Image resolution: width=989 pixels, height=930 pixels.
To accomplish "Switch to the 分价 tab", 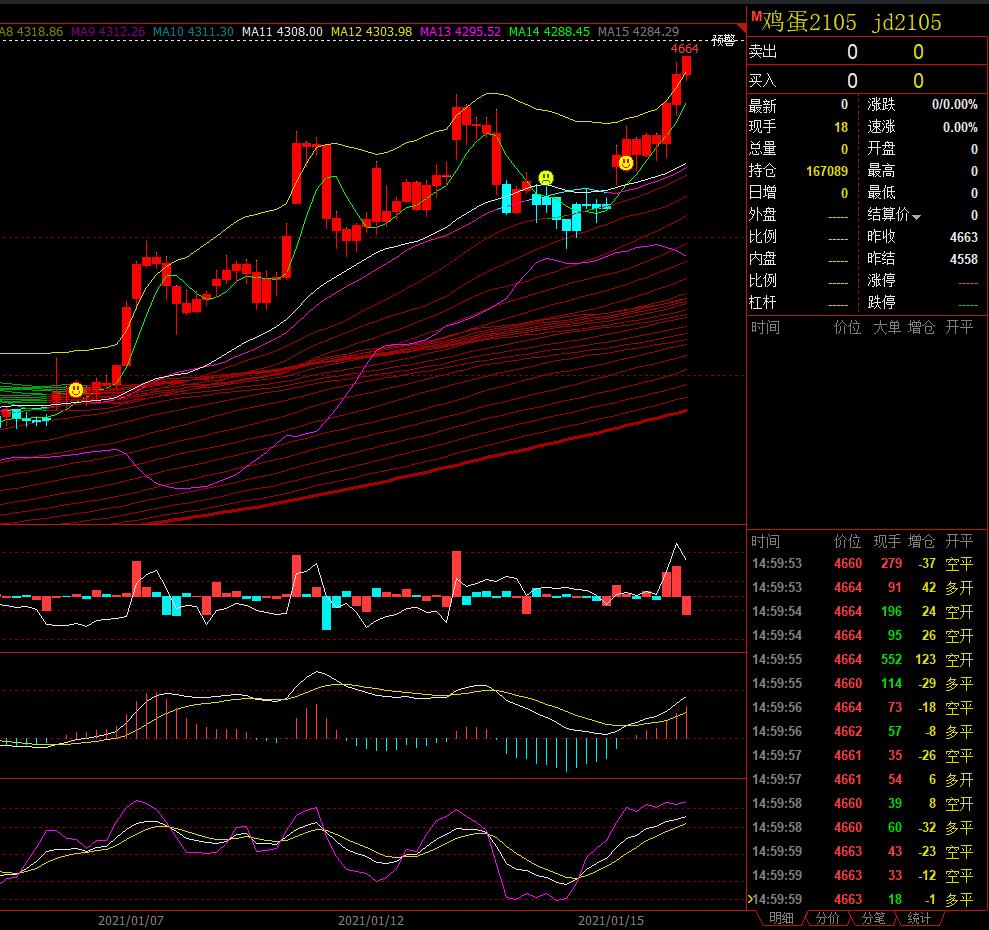I will 827,919.
